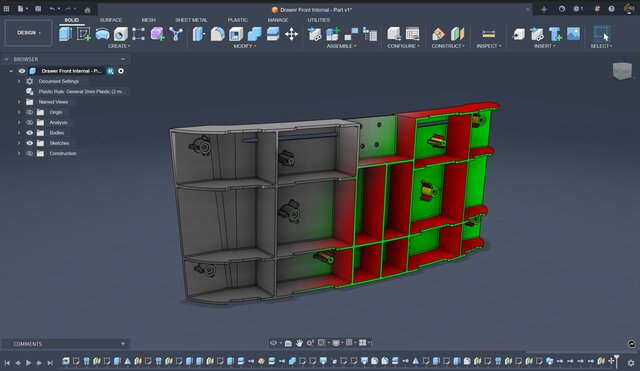
Task: Expand the Sketches folder
Action: coord(19,143)
